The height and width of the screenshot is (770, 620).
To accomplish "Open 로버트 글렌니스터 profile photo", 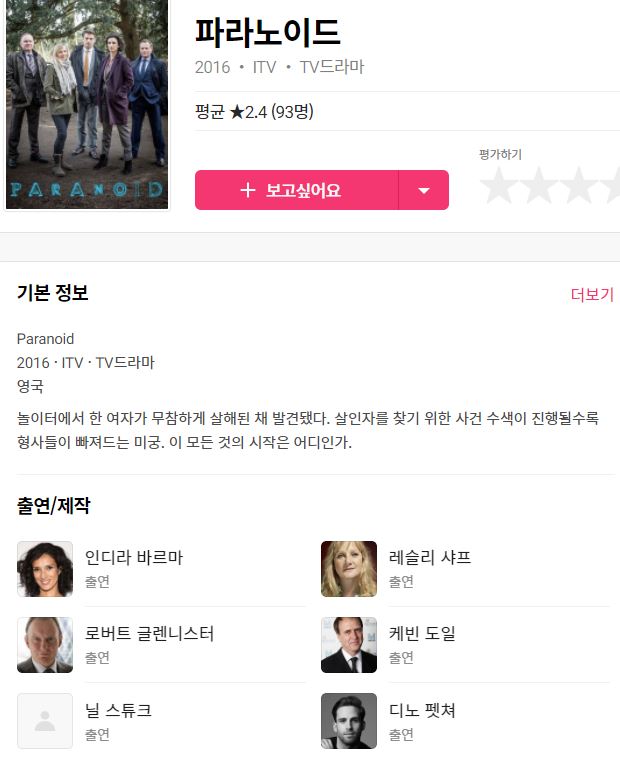I will 45,645.
